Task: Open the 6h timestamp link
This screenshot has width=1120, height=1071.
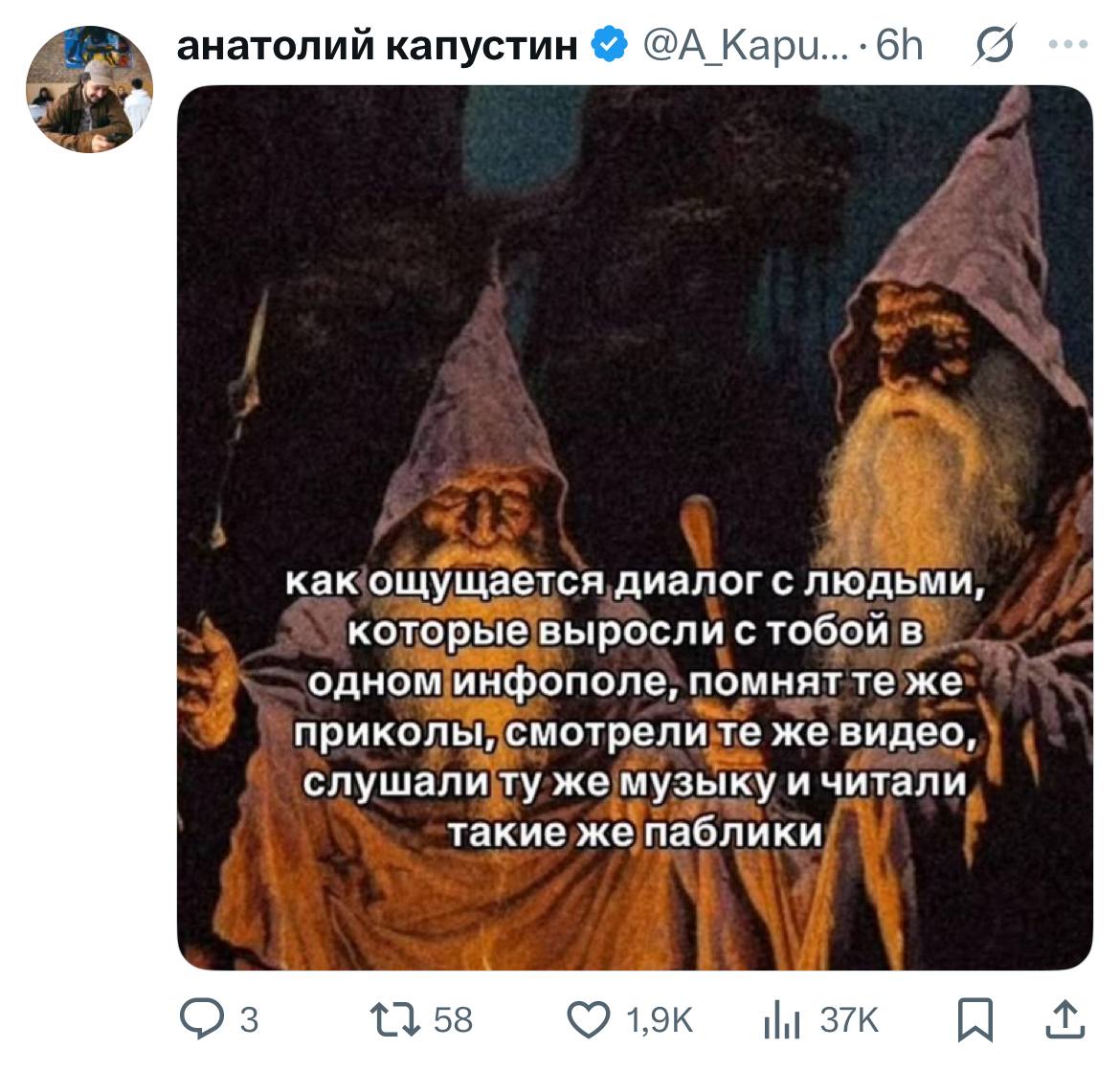Action: (899, 46)
